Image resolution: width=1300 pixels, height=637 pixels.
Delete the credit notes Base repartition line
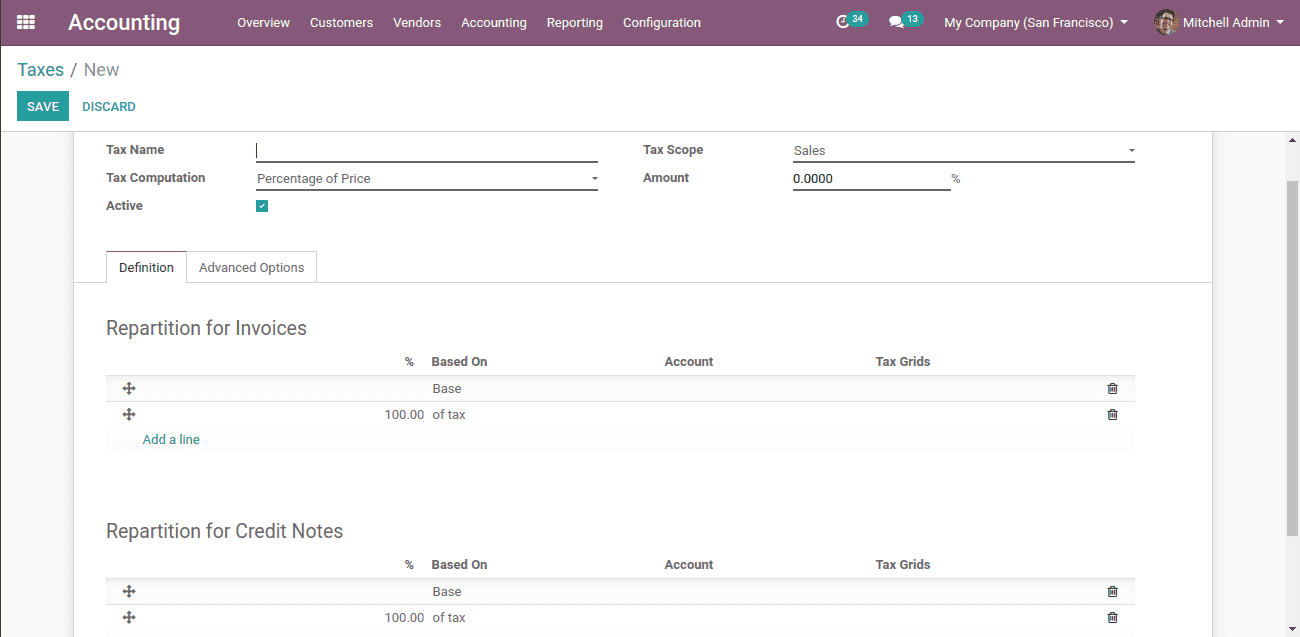[x=1112, y=592]
